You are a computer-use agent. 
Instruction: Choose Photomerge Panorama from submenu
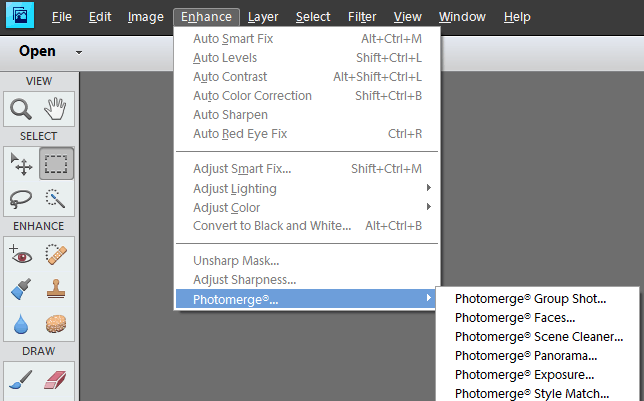pyautogui.click(x=526, y=355)
